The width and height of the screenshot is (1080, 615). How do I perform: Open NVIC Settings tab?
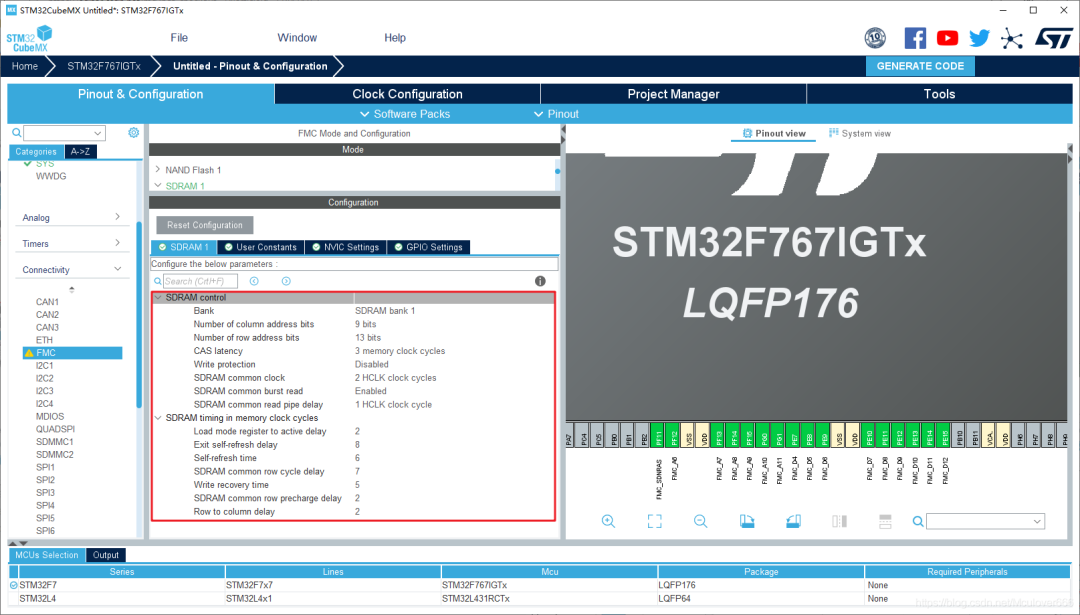[345, 247]
